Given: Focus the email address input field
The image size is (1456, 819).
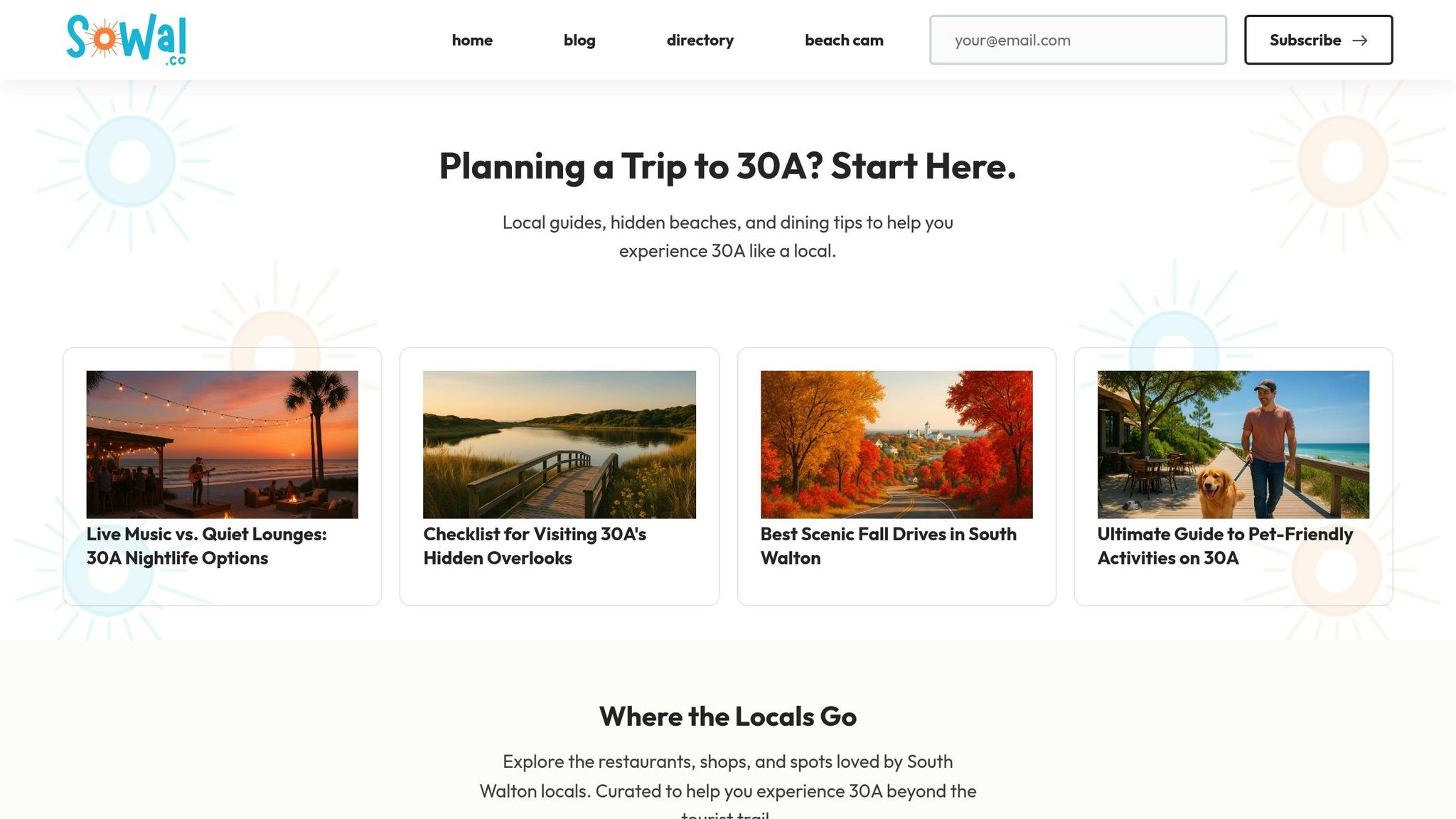Looking at the screenshot, I should [x=1077, y=41].
